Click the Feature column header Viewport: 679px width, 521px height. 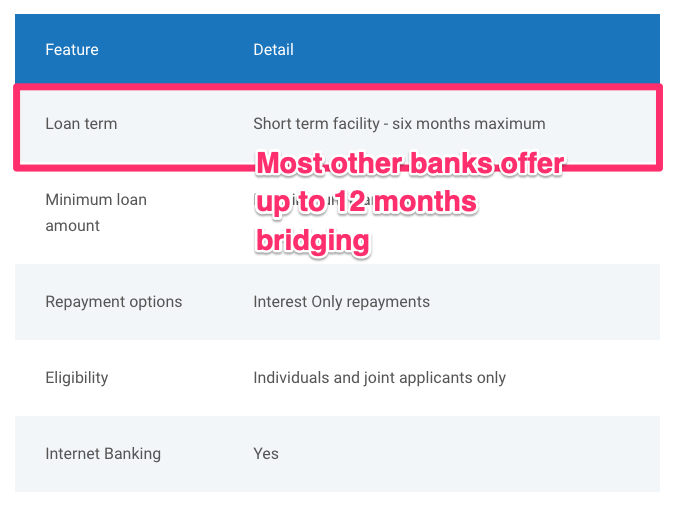point(72,49)
